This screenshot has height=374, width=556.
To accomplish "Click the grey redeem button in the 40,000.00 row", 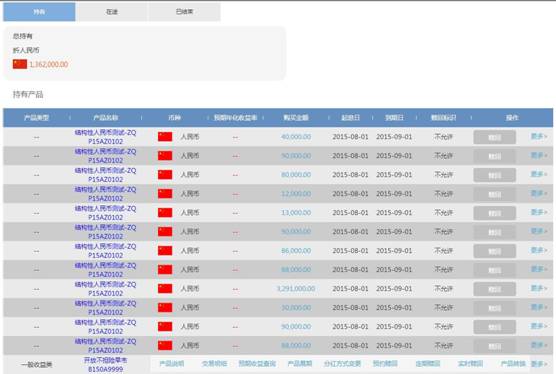I will coord(495,137).
